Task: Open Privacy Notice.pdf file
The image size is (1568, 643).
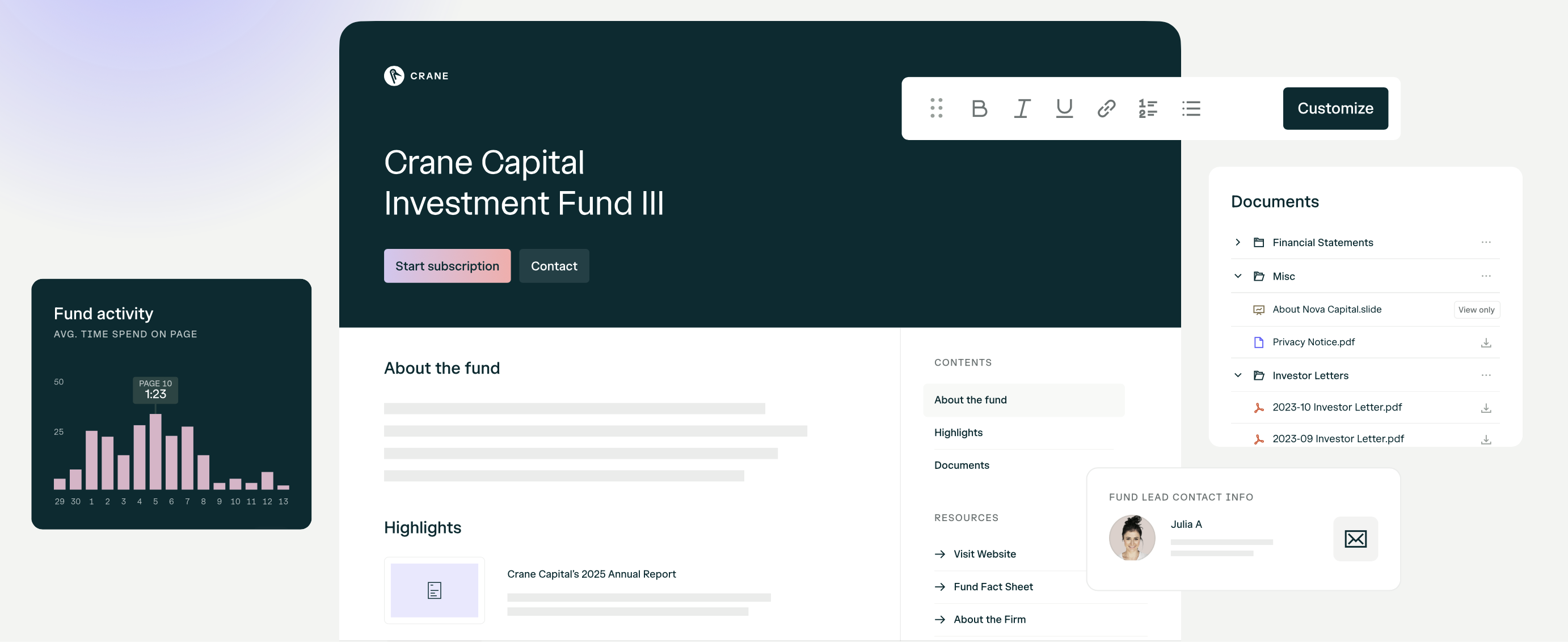Action: tap(1313, 342)
